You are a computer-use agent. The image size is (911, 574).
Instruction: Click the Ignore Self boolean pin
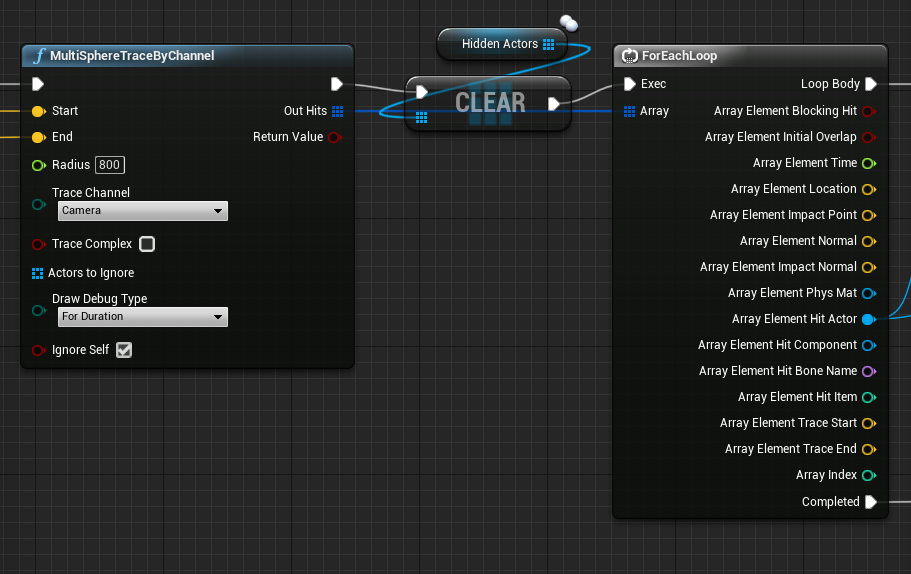coord(38,350)
